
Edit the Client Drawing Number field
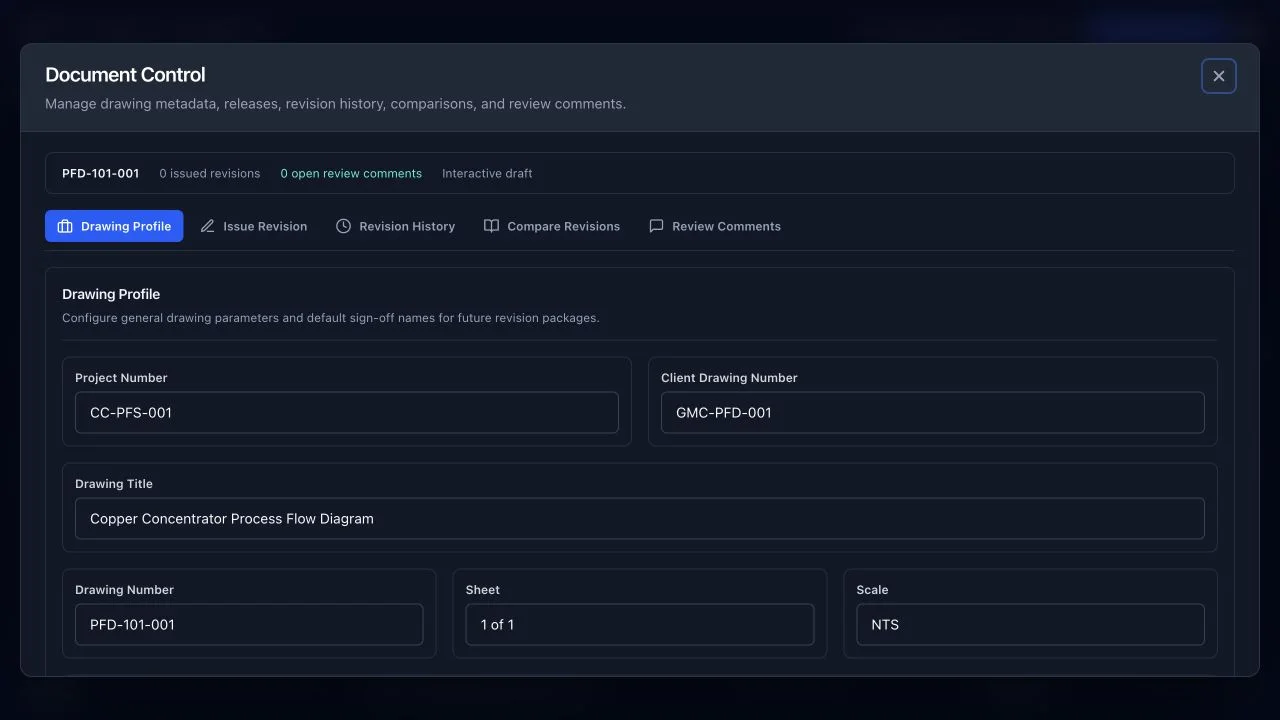(933, 412)
